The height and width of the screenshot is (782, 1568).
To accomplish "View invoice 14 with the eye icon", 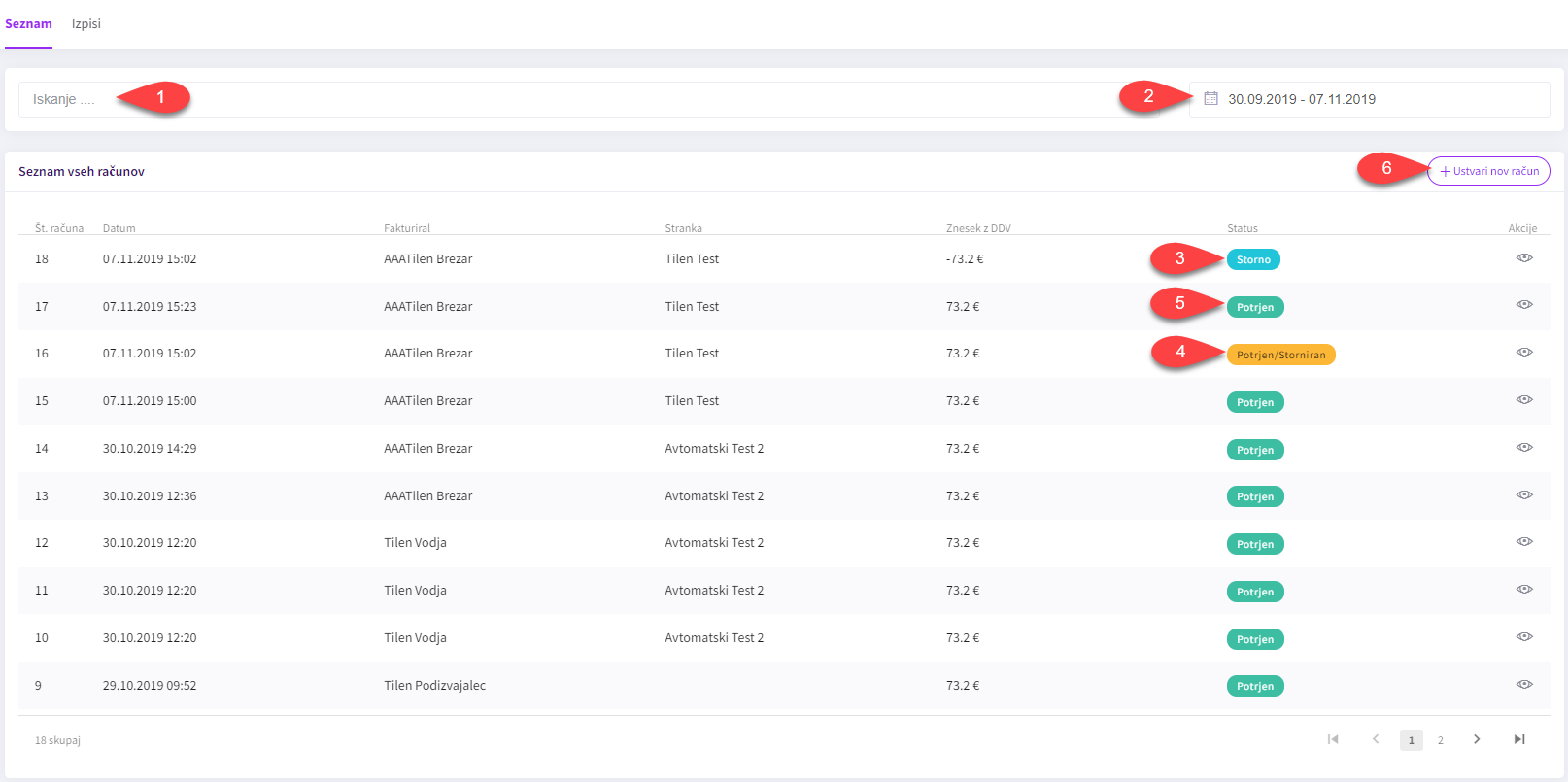I will pos(1524,448).
